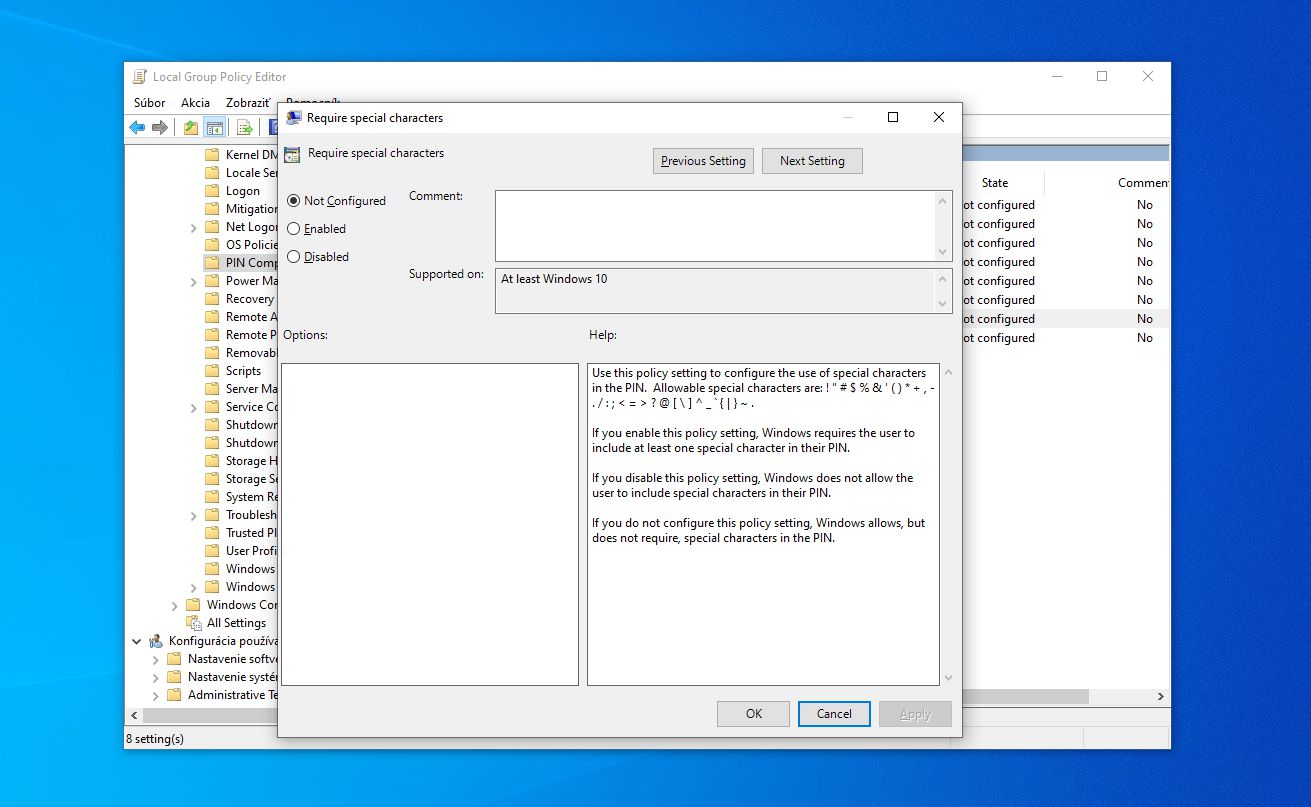
Task: Click the Remote P folder icon
Action: (211, 335)
